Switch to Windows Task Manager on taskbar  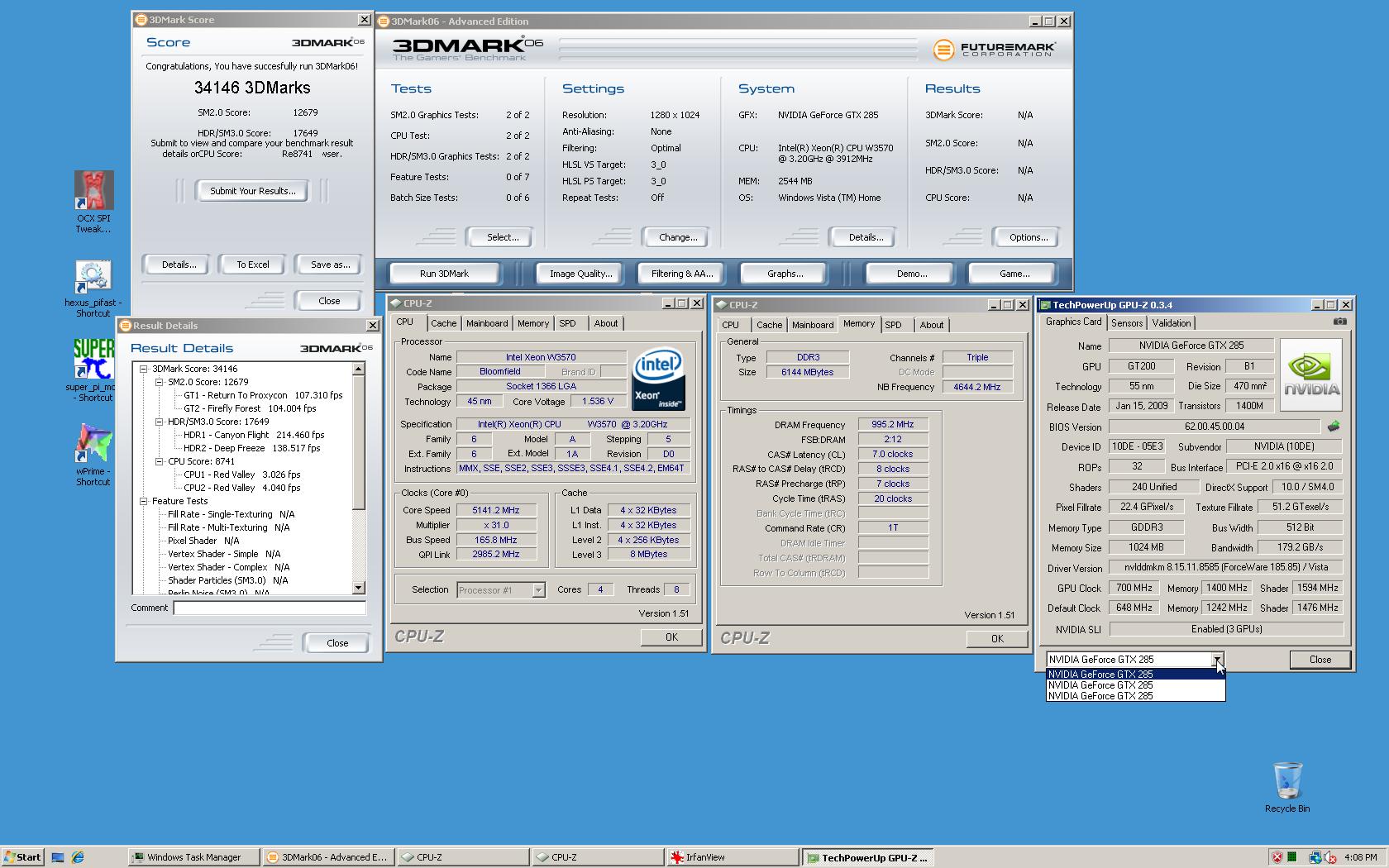pos(194,857)
